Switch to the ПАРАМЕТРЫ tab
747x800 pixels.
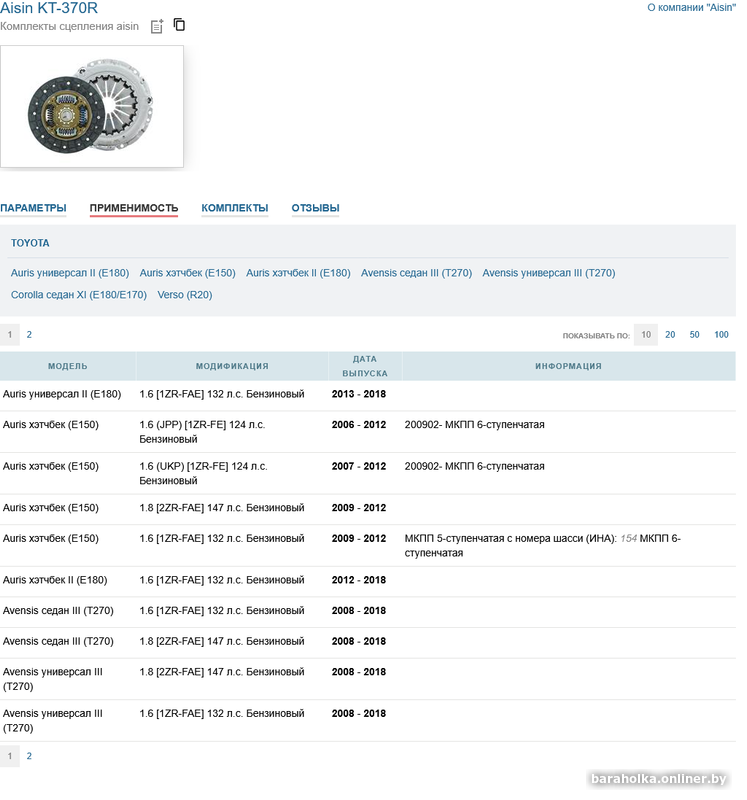click(33, 208)
